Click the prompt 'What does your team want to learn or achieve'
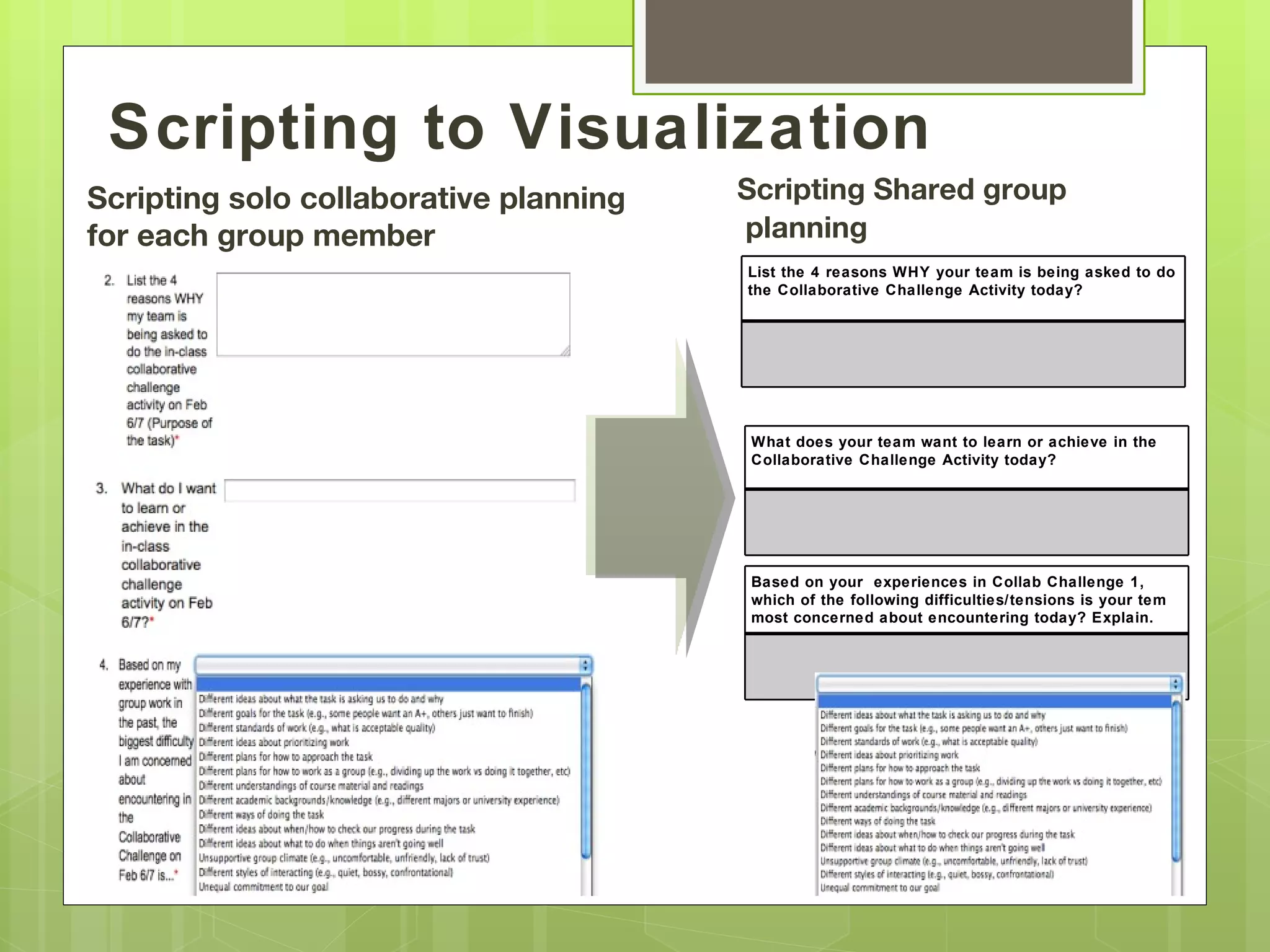The width and height of the screenshot is (1270, 952). pyautogui.click(x=954, y=451)
